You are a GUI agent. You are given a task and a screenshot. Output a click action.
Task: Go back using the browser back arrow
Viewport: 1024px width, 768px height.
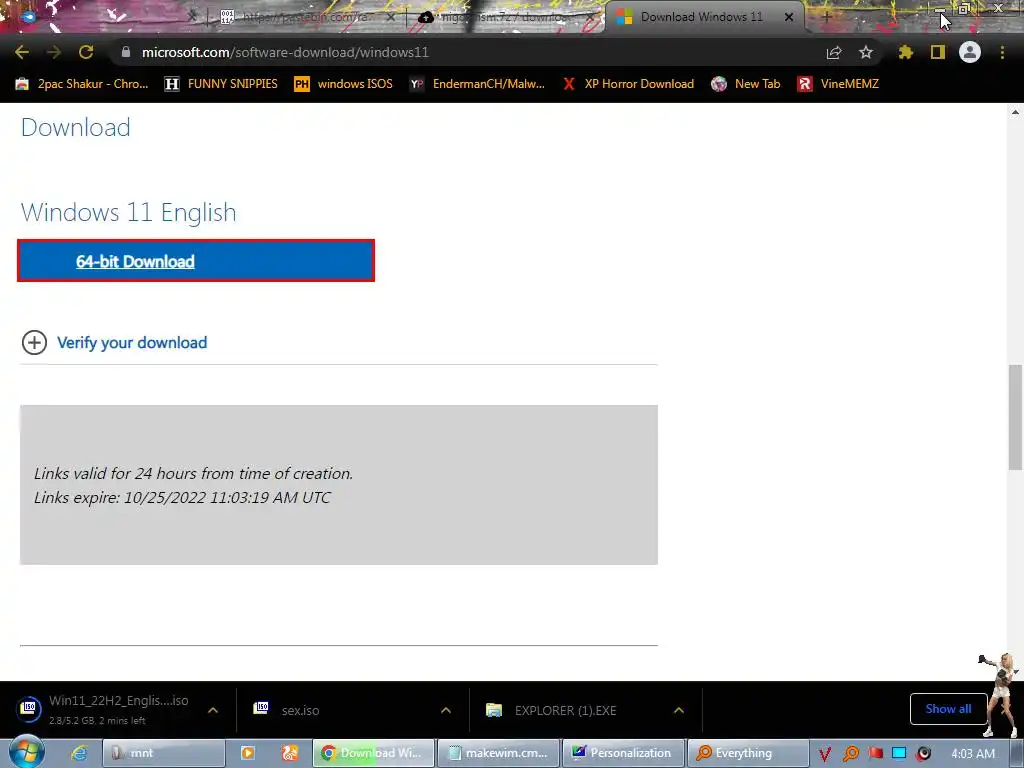[22, 52]
